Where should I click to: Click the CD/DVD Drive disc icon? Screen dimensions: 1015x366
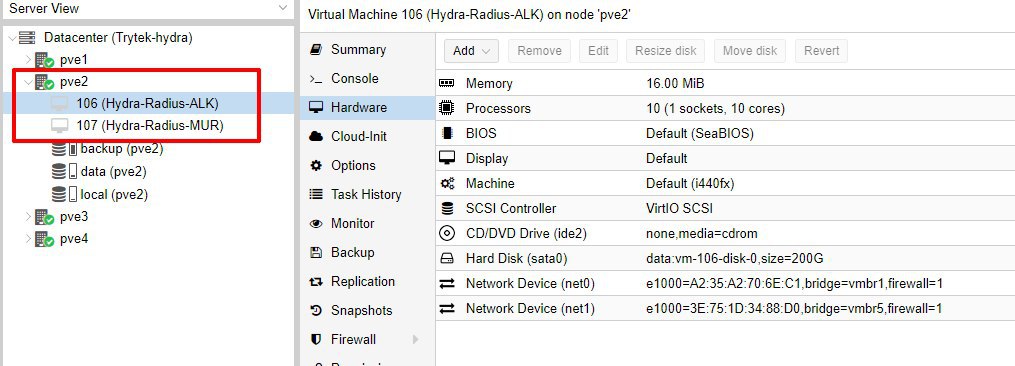(x=447, y=233)
